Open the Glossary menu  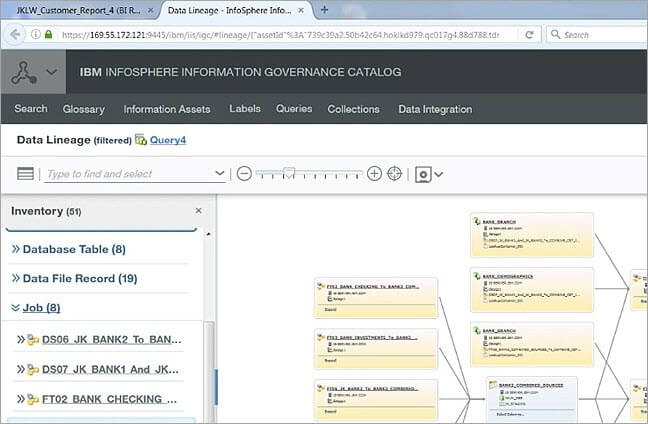tap(83, 109)
